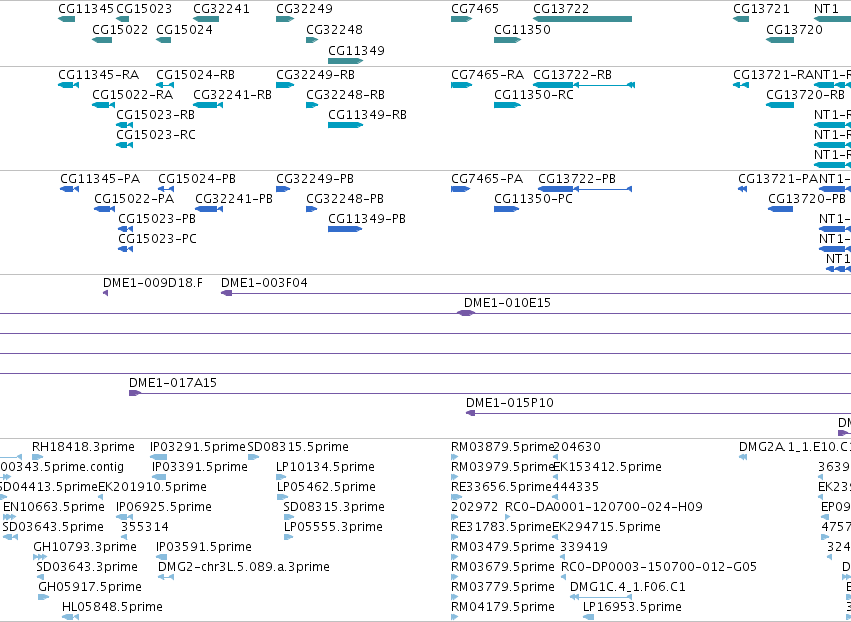Click protein CG15023-PC
Viewport: 851px width, 622px height.
(x=157, y=239)
